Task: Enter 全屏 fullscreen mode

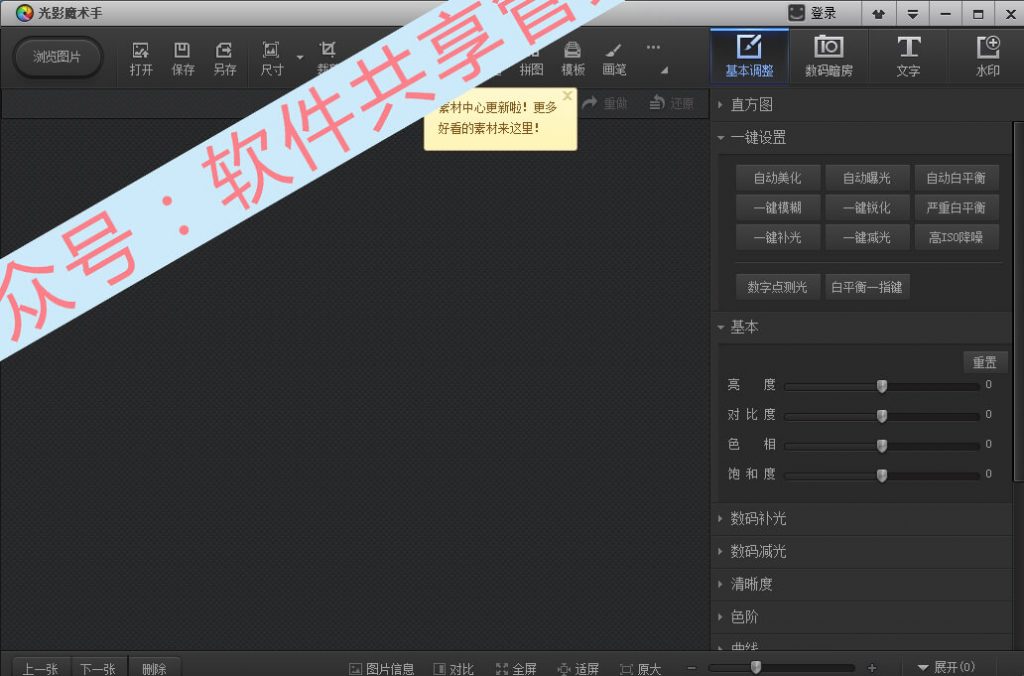Action: (516, 669)
